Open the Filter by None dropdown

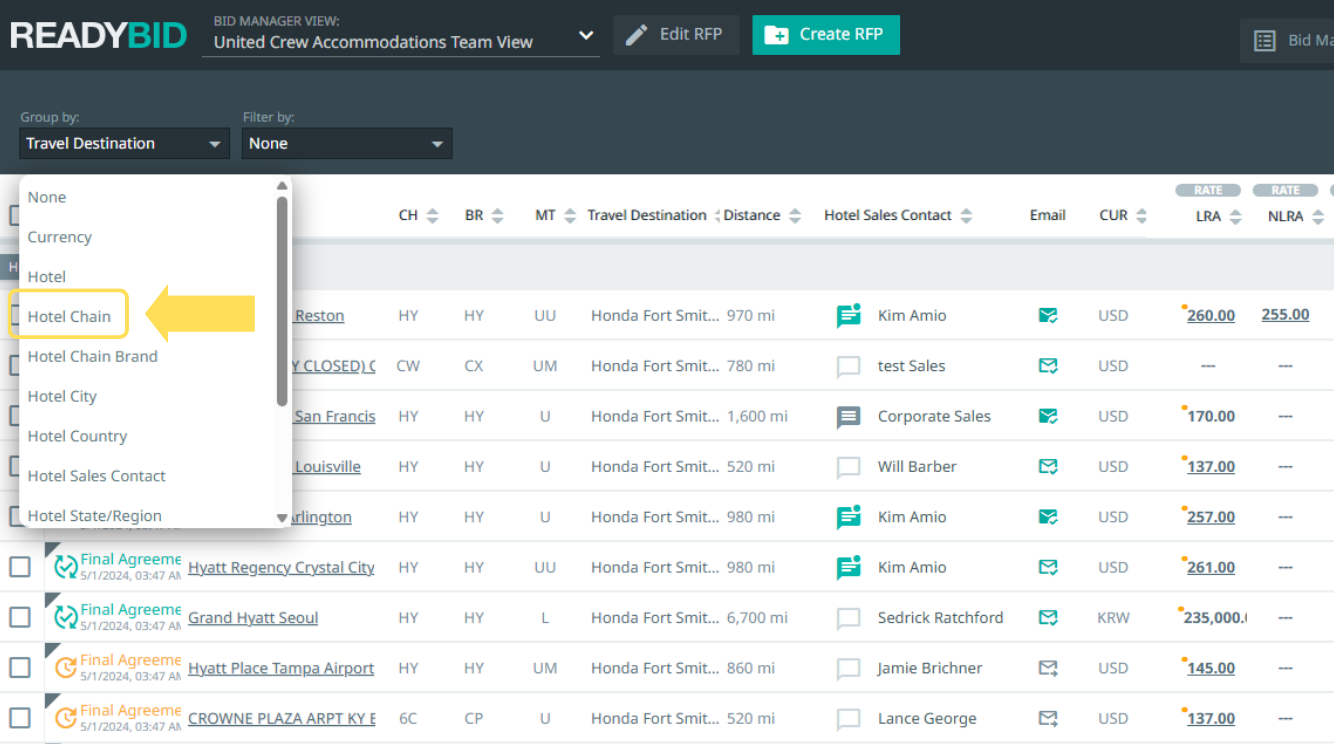347,143
